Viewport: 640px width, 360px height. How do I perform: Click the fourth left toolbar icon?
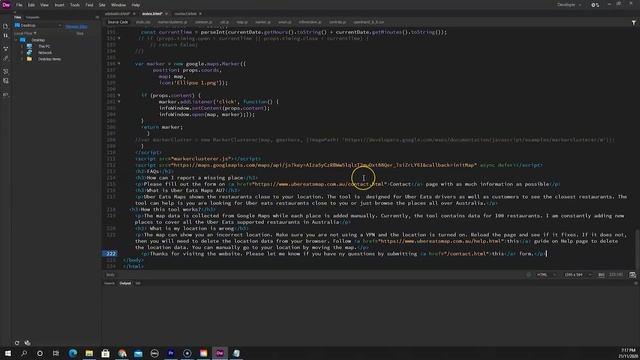6,58
